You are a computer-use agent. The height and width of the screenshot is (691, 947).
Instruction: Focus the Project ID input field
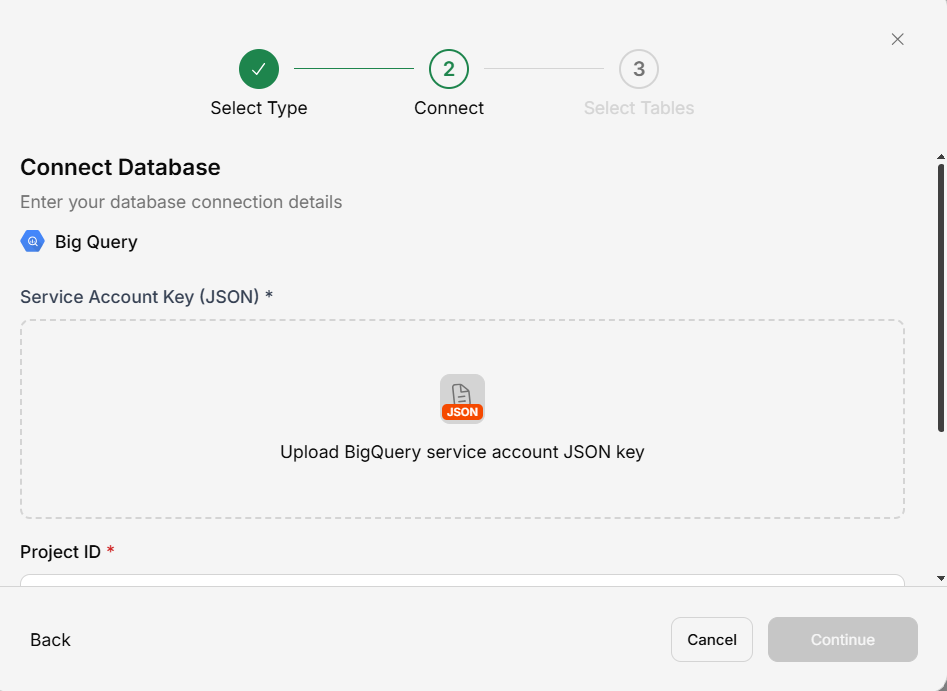tap(462, 580)
